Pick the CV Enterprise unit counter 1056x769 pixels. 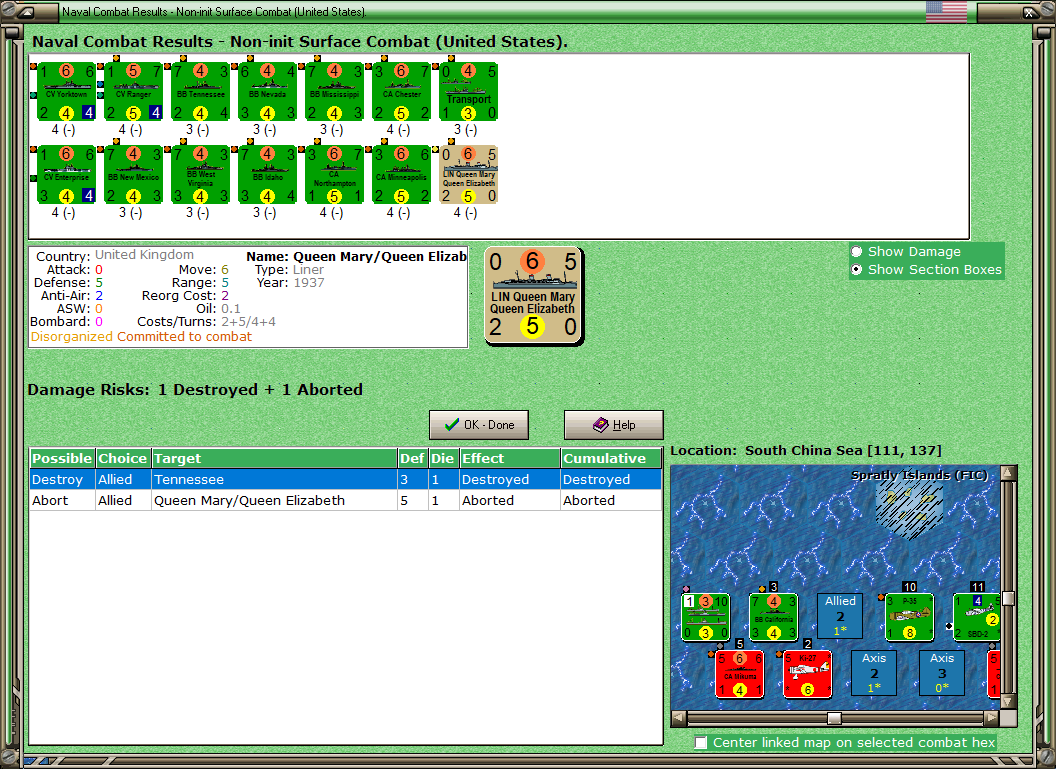66,174
